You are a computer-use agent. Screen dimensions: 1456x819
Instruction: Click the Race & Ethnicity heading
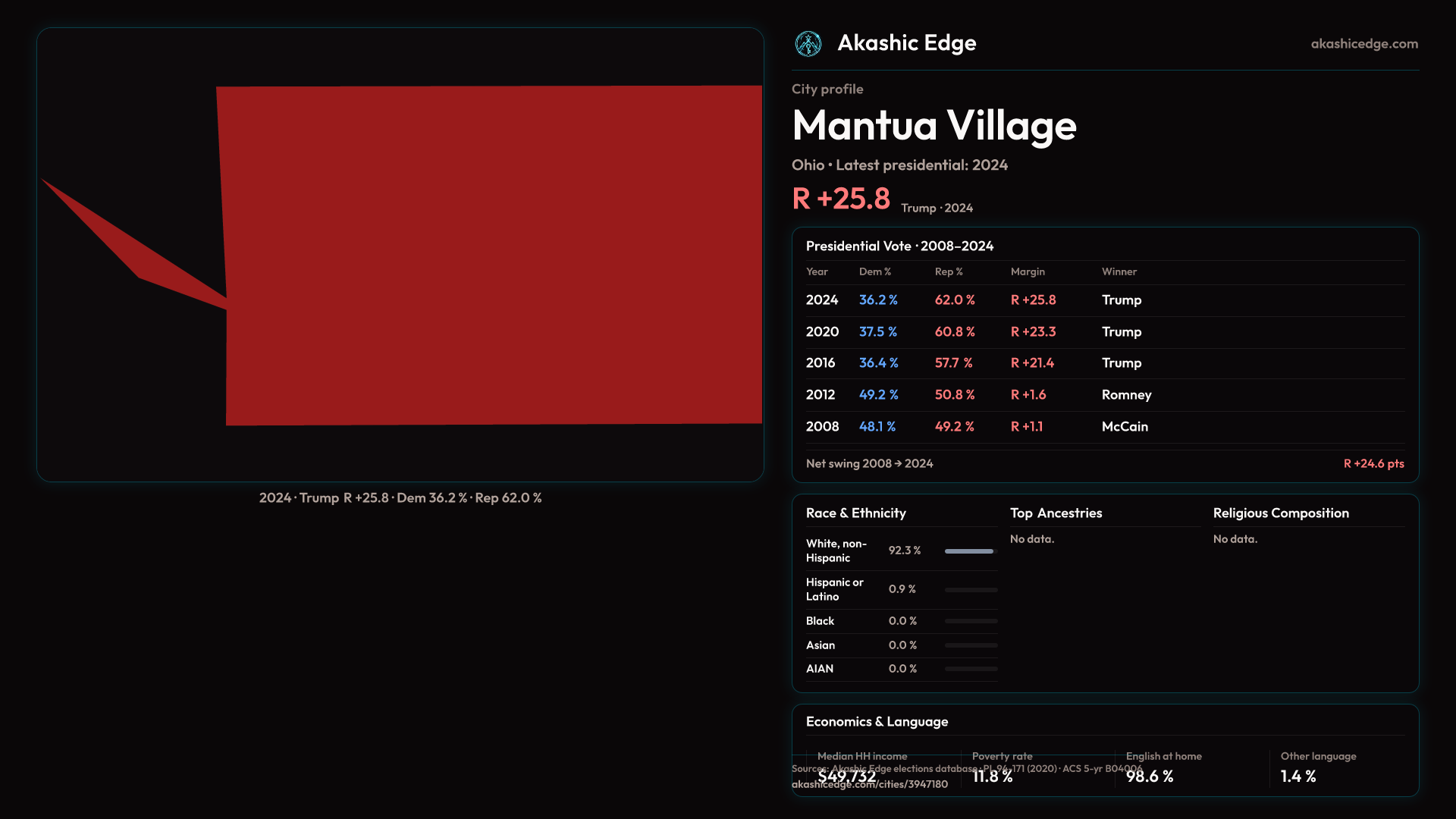tap(855, 513)
